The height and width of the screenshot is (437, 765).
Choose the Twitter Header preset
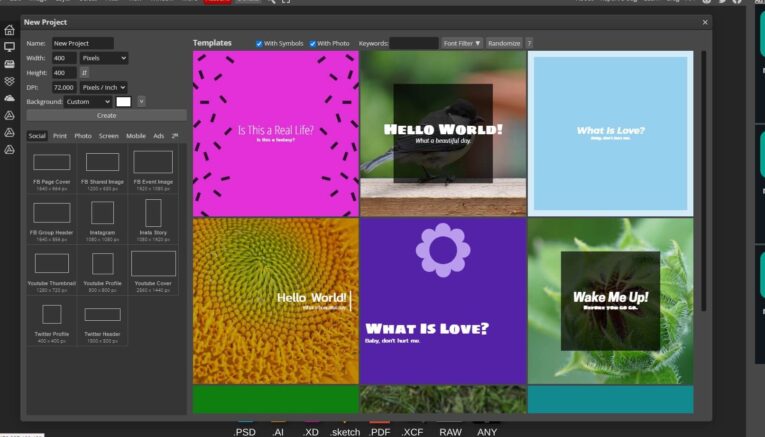pyautogui.click(x=102, y=322)
